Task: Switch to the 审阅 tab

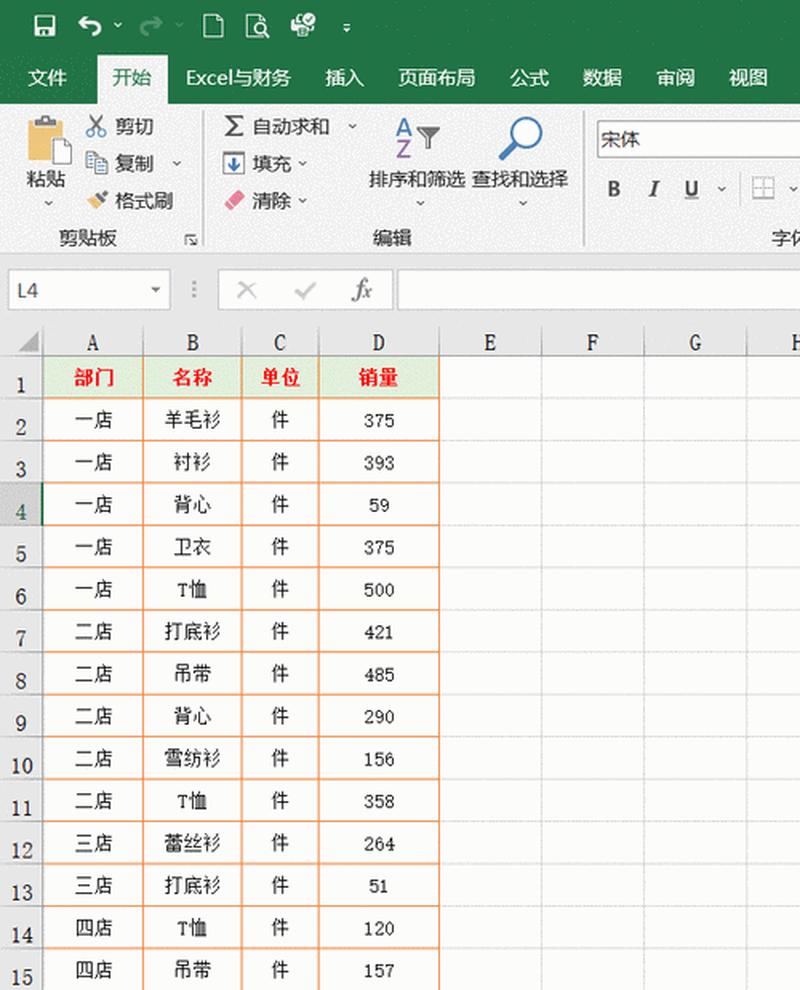Action: tap(675, 78)
